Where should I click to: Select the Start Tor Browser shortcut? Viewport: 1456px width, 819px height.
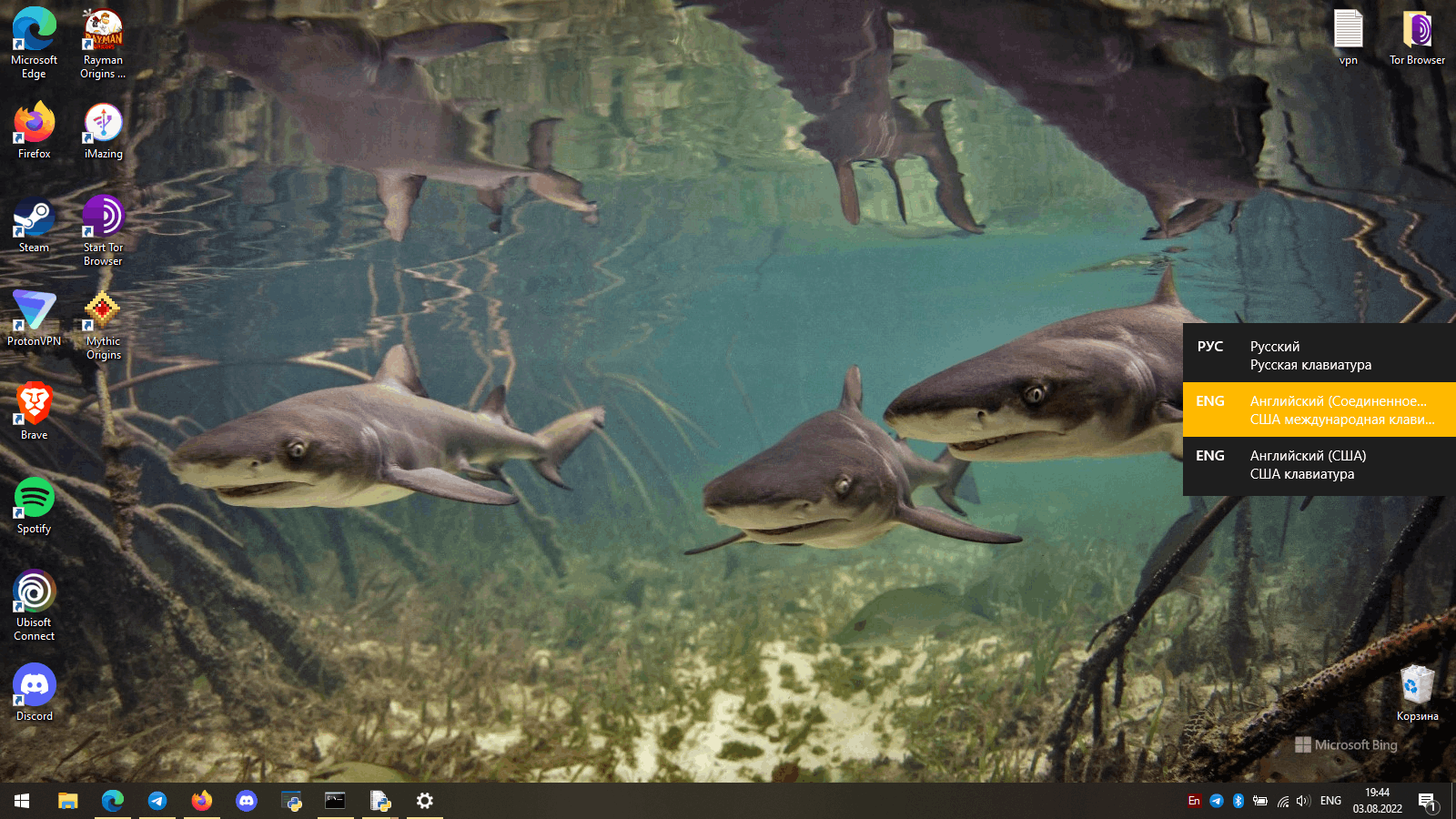pyautogui.click(x=103, y=231)
